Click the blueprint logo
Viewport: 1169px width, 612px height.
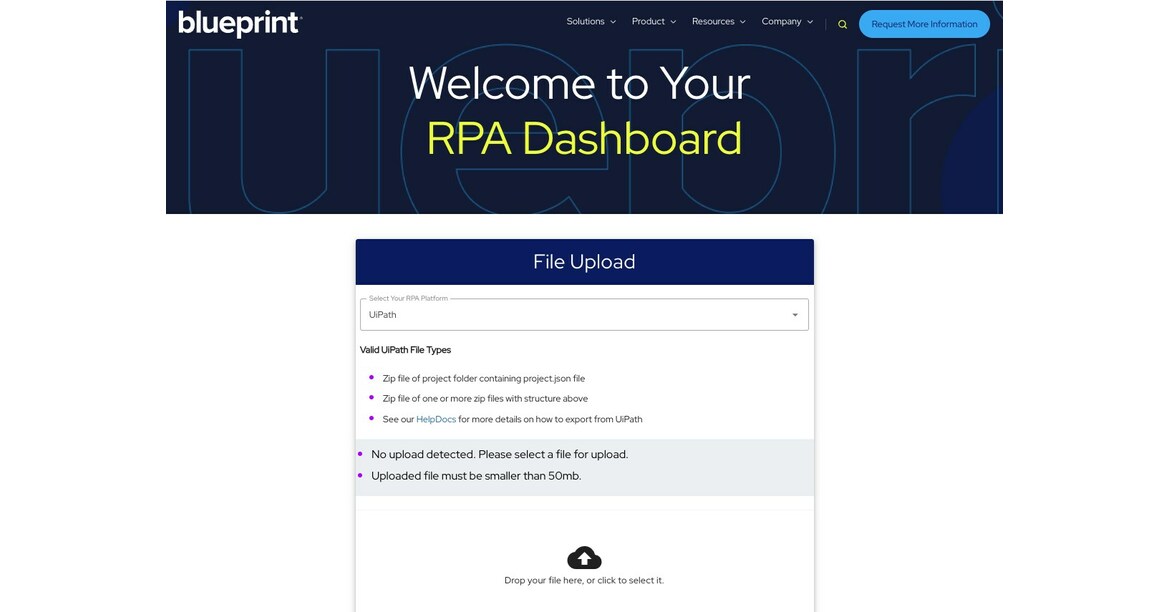point(239,24)
